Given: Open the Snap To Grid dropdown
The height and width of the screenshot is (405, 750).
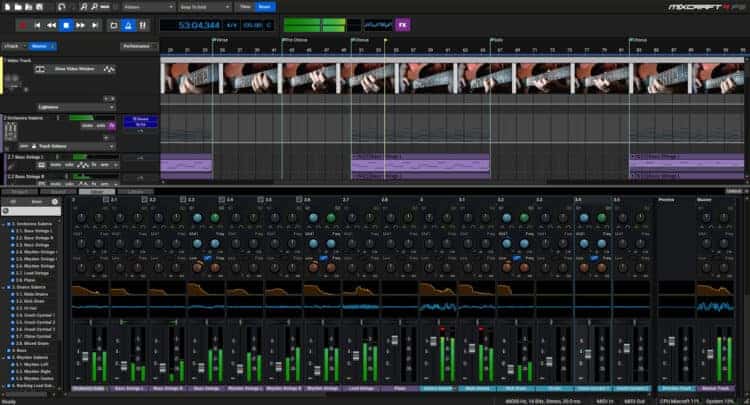Looking at the screenshot, I should [205, 7].
